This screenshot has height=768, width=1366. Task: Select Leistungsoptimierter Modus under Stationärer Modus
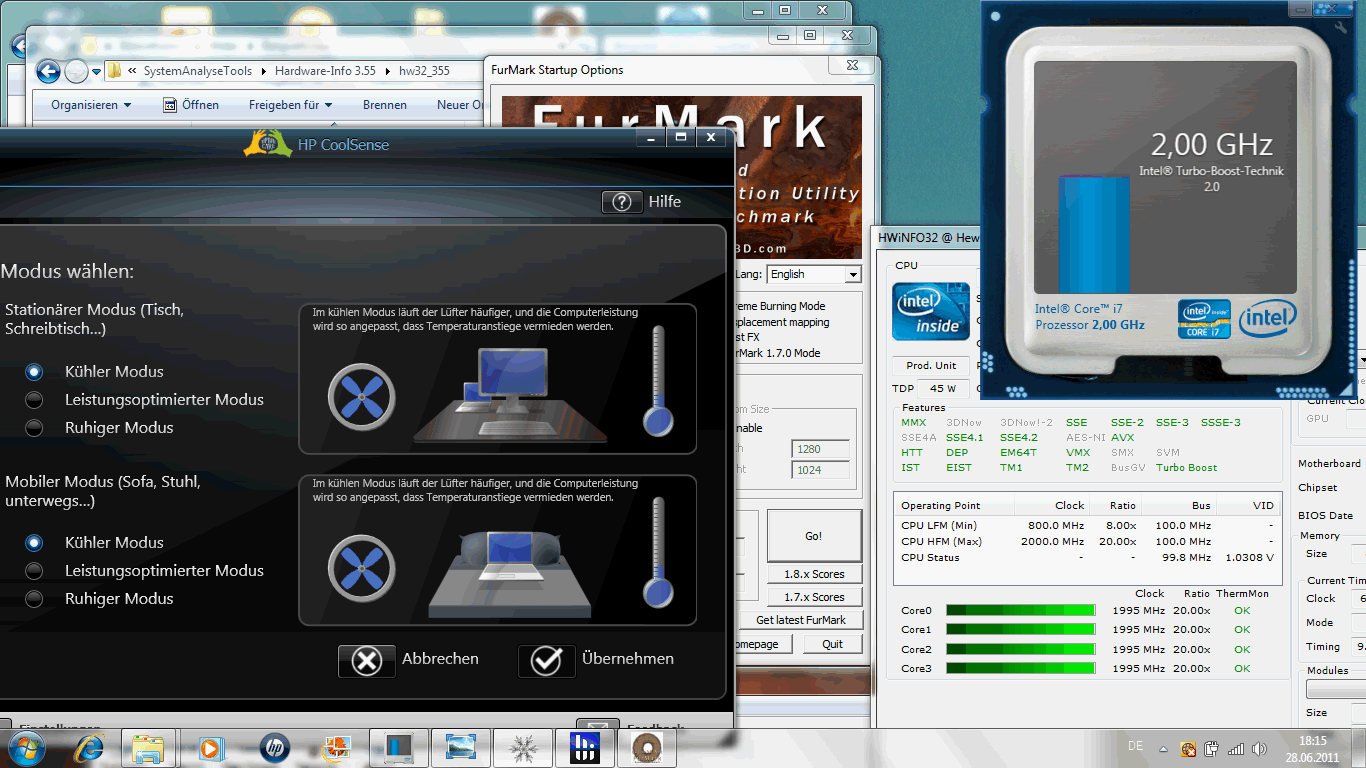tap(35, 399)
